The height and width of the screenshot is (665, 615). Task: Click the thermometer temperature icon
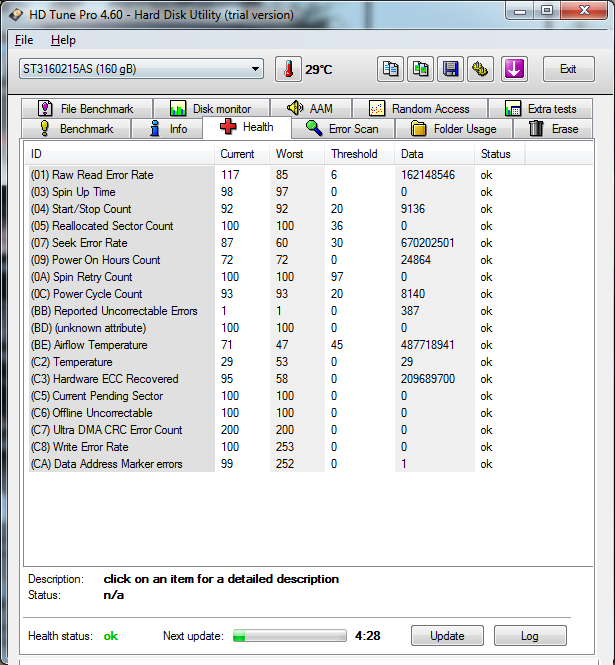tap(288, 69)
